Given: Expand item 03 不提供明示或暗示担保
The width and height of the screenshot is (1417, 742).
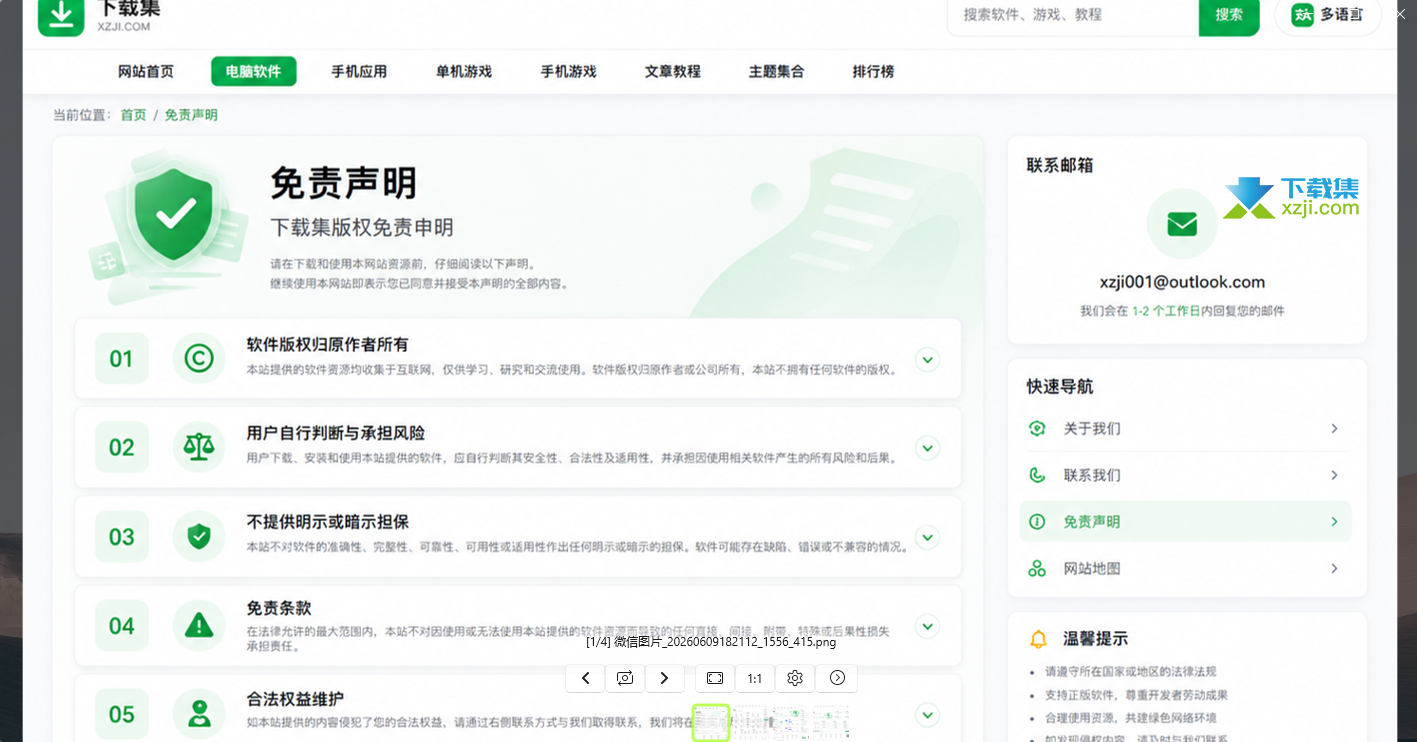Looking at the screenshot, I should (x=928, y=537).
